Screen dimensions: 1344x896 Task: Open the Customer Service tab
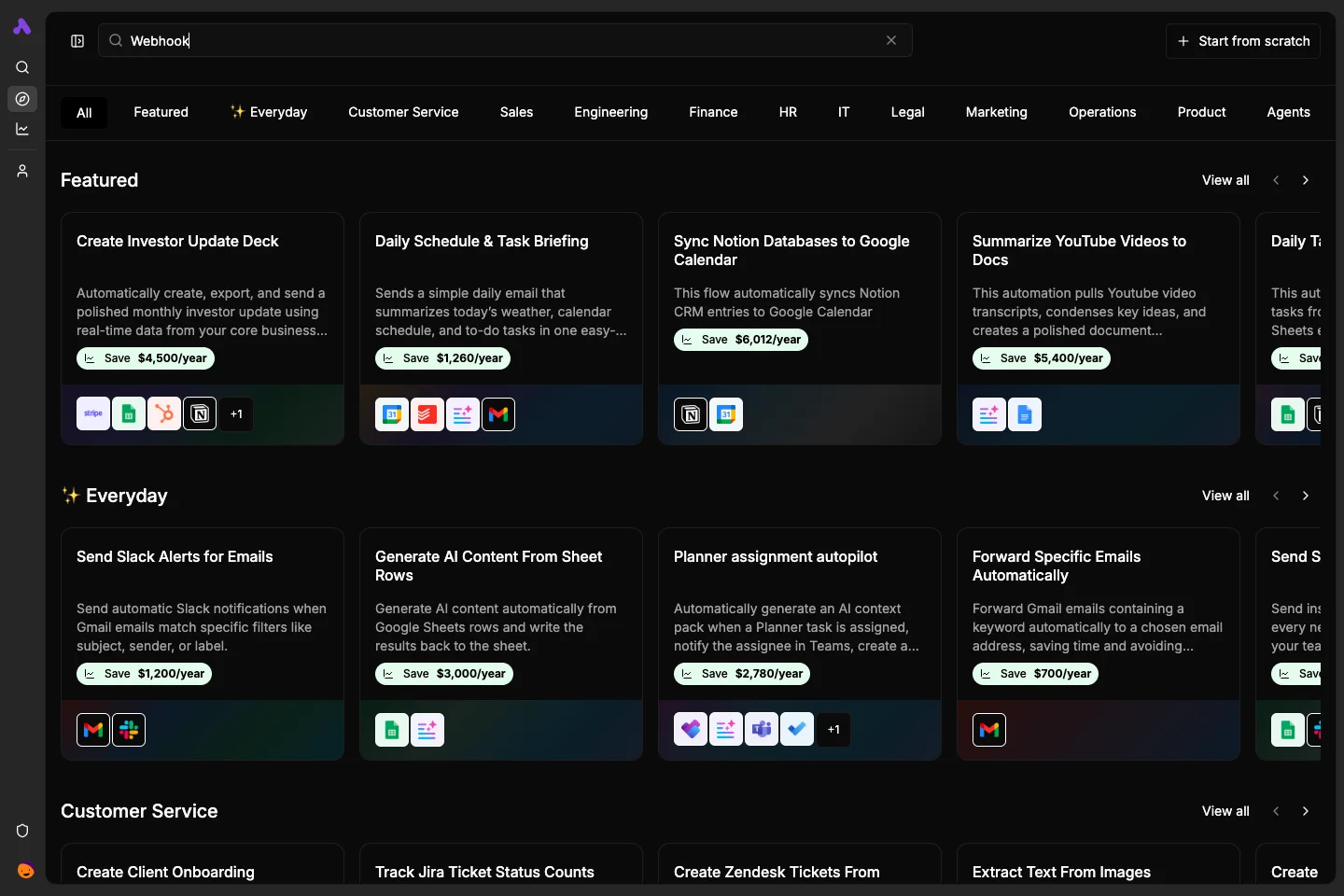[x=403, y=112]
